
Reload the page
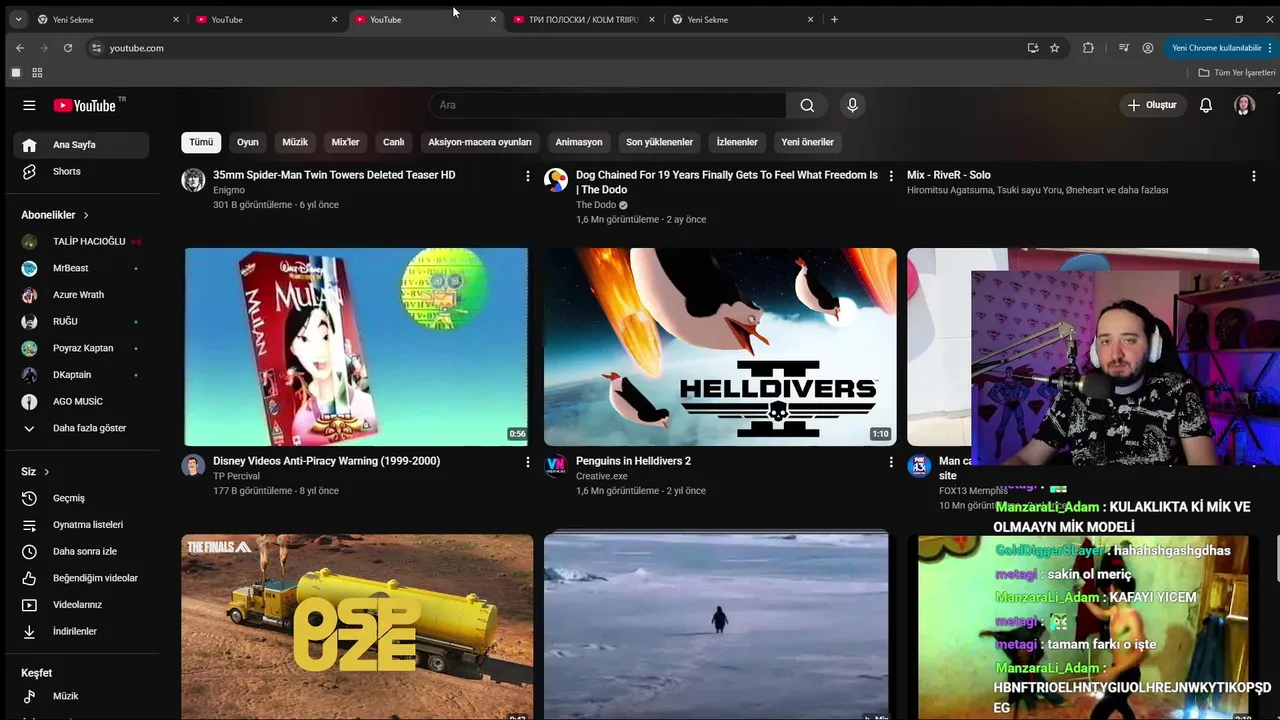point(68,48)
